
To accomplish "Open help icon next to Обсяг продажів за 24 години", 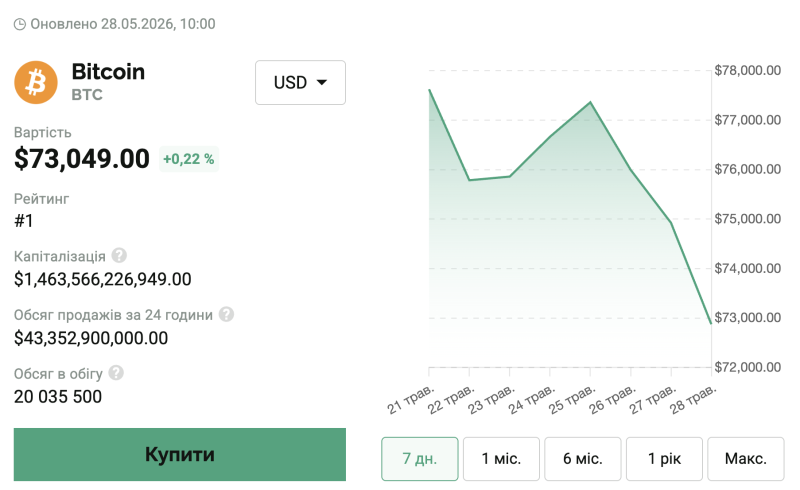I will 227,314.
